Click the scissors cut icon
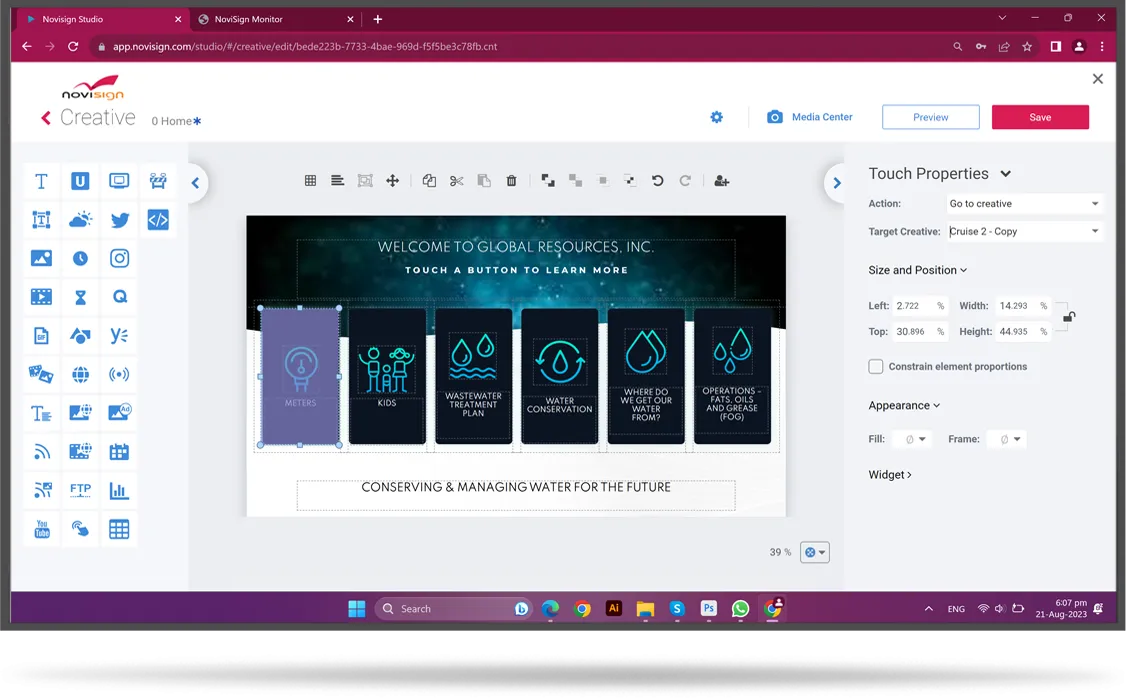 tap(457, 181)
